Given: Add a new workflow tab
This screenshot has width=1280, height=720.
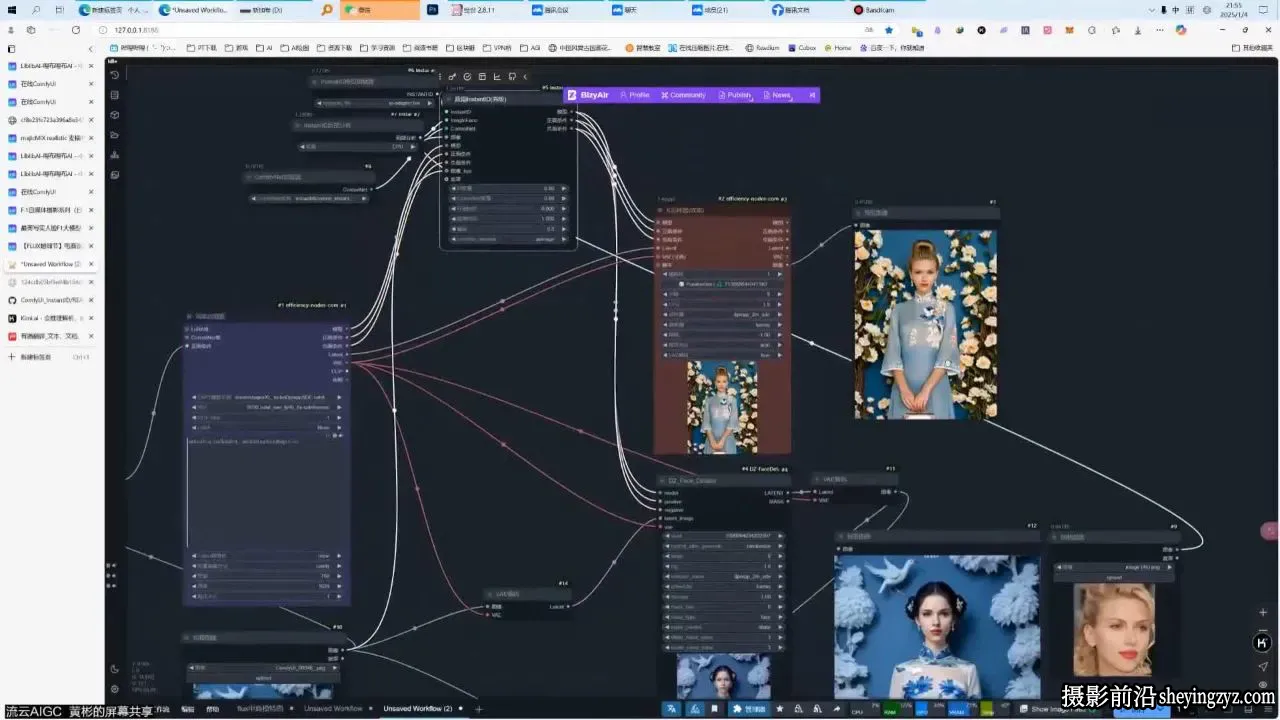Looking at the screenshot, I should [479, 709].
